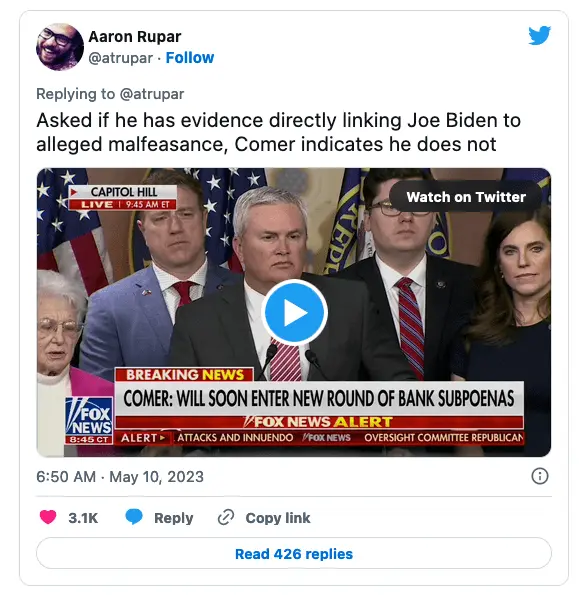Click the Aaron Rupar display name
Screen dimensions: 579x595
click(x=135, y=37)
